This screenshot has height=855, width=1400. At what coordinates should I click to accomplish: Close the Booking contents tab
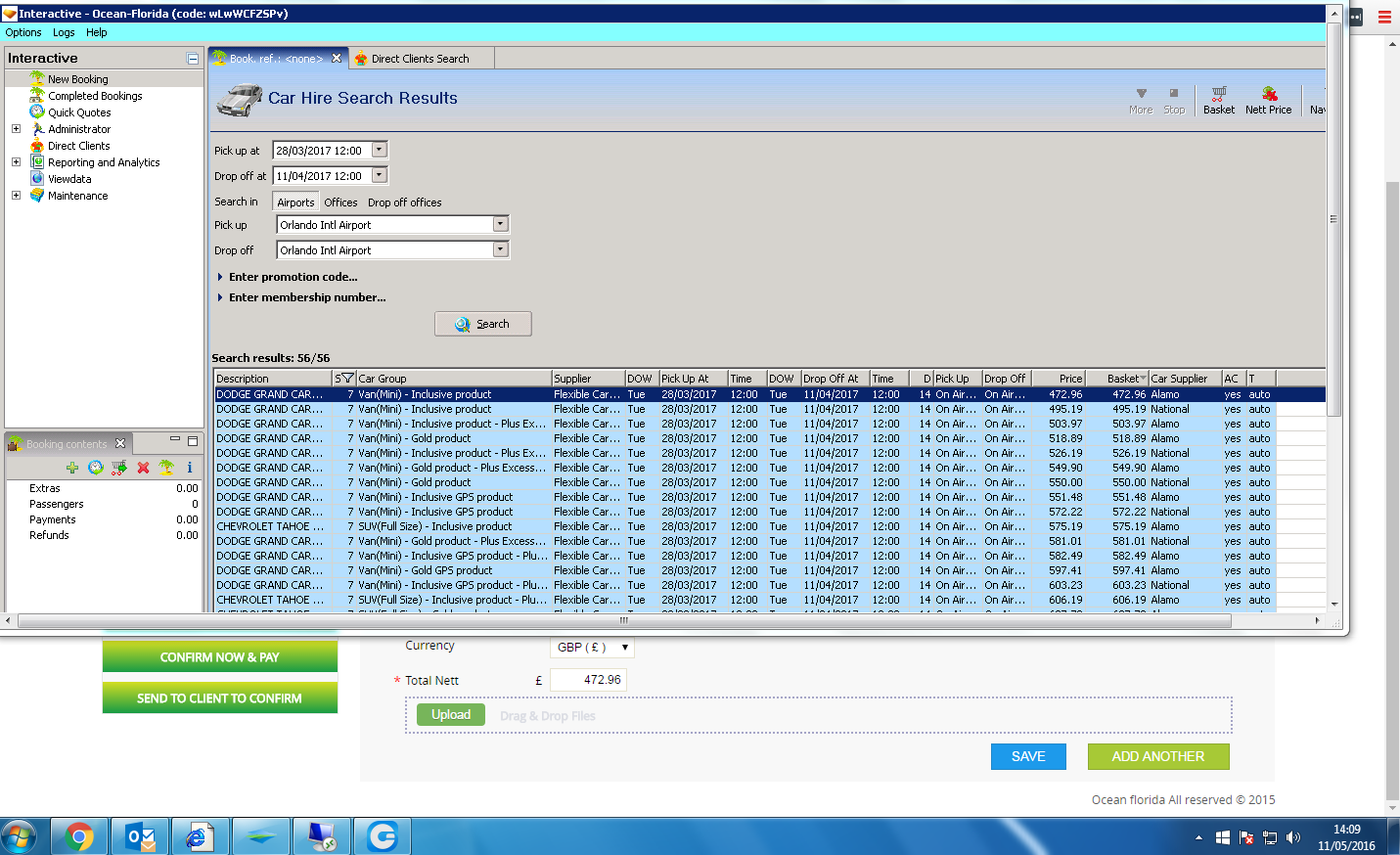tap(120, 444)
